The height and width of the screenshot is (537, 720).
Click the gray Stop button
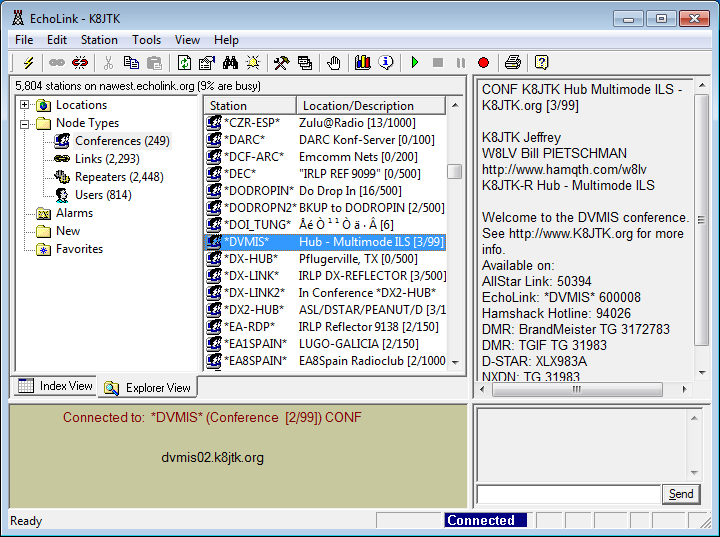coord(438,62)
